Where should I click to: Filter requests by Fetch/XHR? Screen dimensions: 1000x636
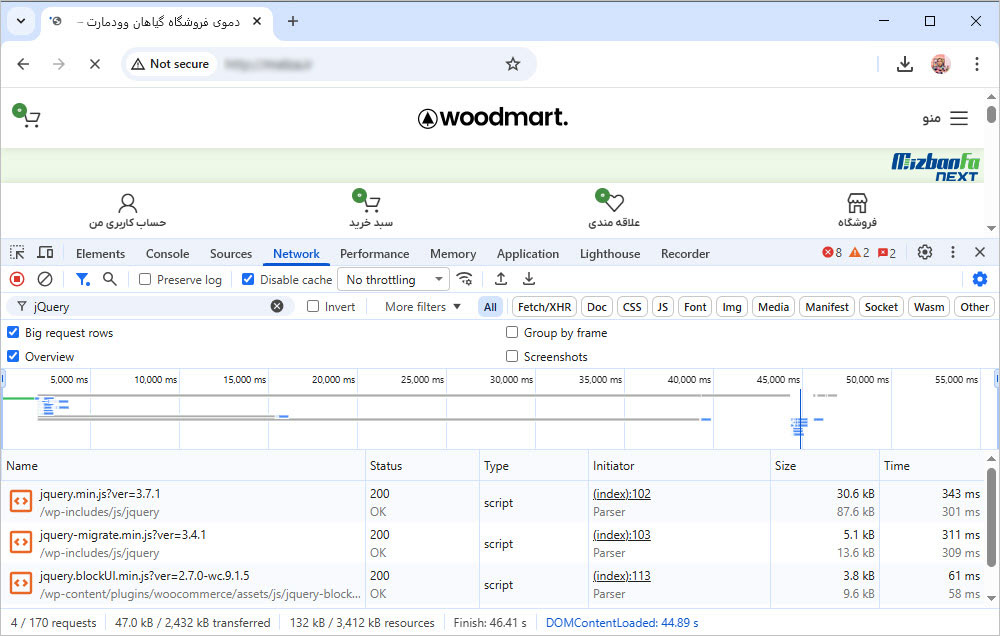[545, 307]
